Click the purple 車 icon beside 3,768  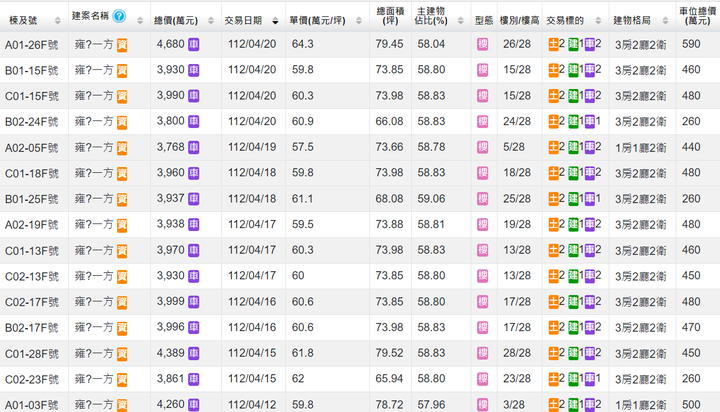coord(194,147)
